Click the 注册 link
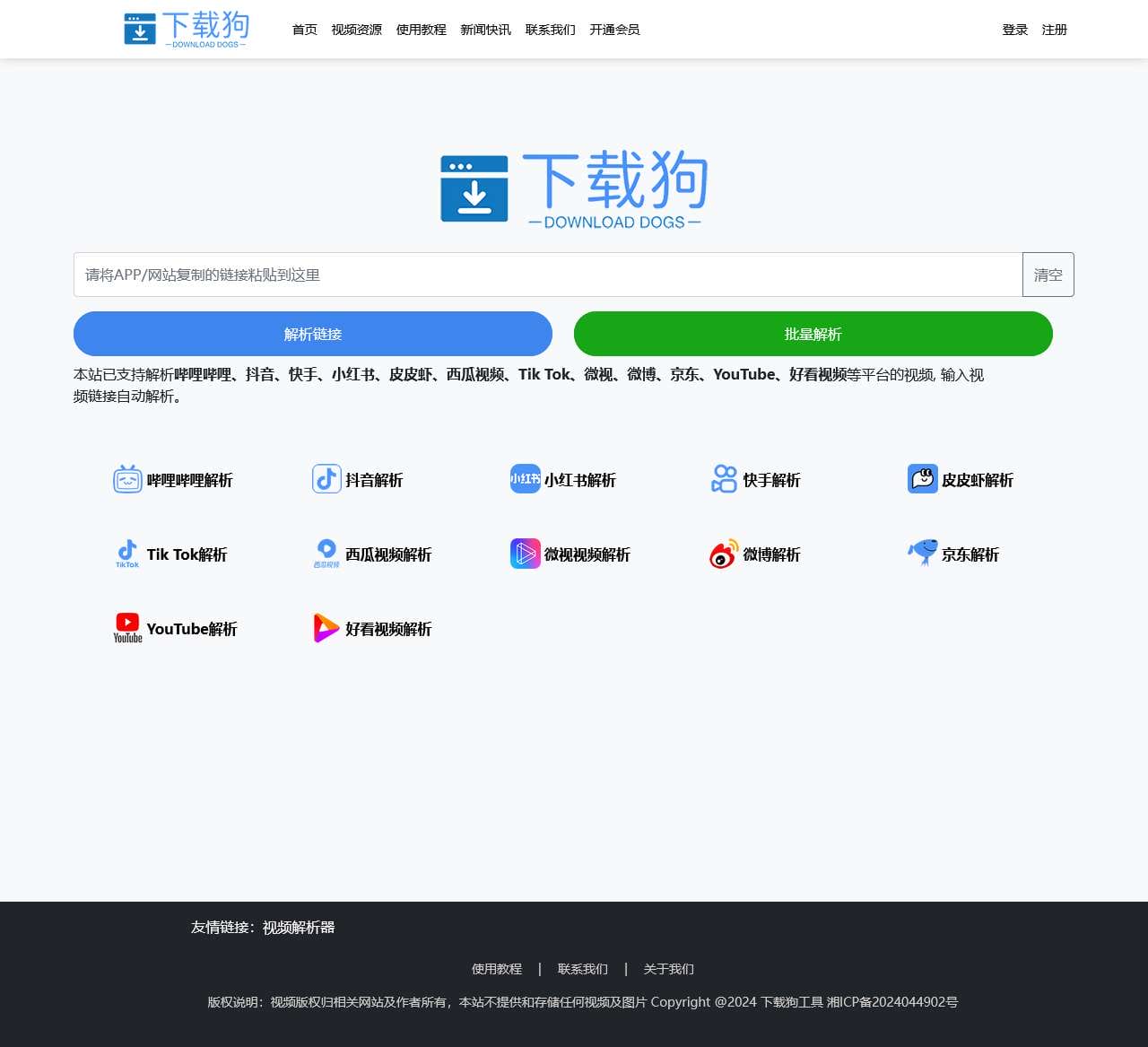This screenshot has height=1047, width=1148. tap(1055, 30)
